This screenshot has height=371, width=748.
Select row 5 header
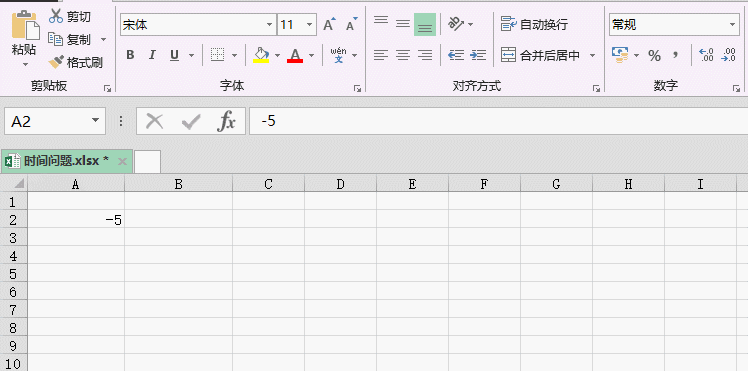click(13, 274)
